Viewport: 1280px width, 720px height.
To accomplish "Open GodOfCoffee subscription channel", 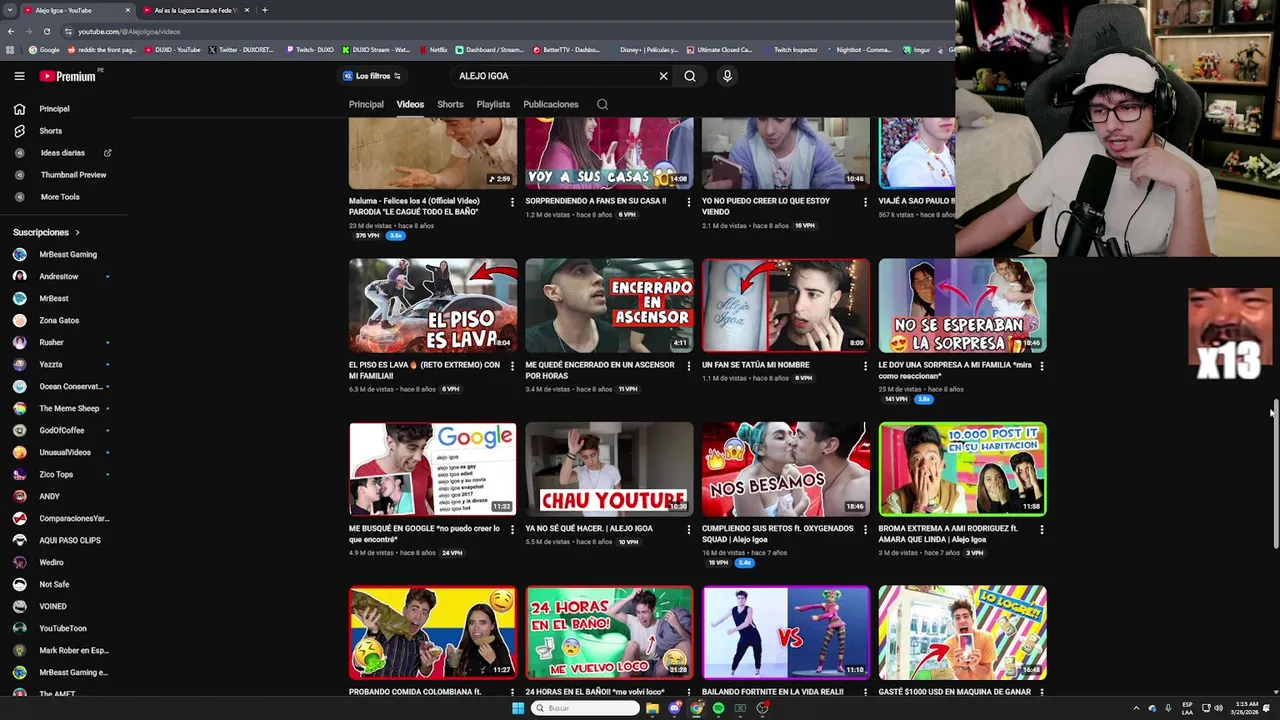I will (64, 431).
